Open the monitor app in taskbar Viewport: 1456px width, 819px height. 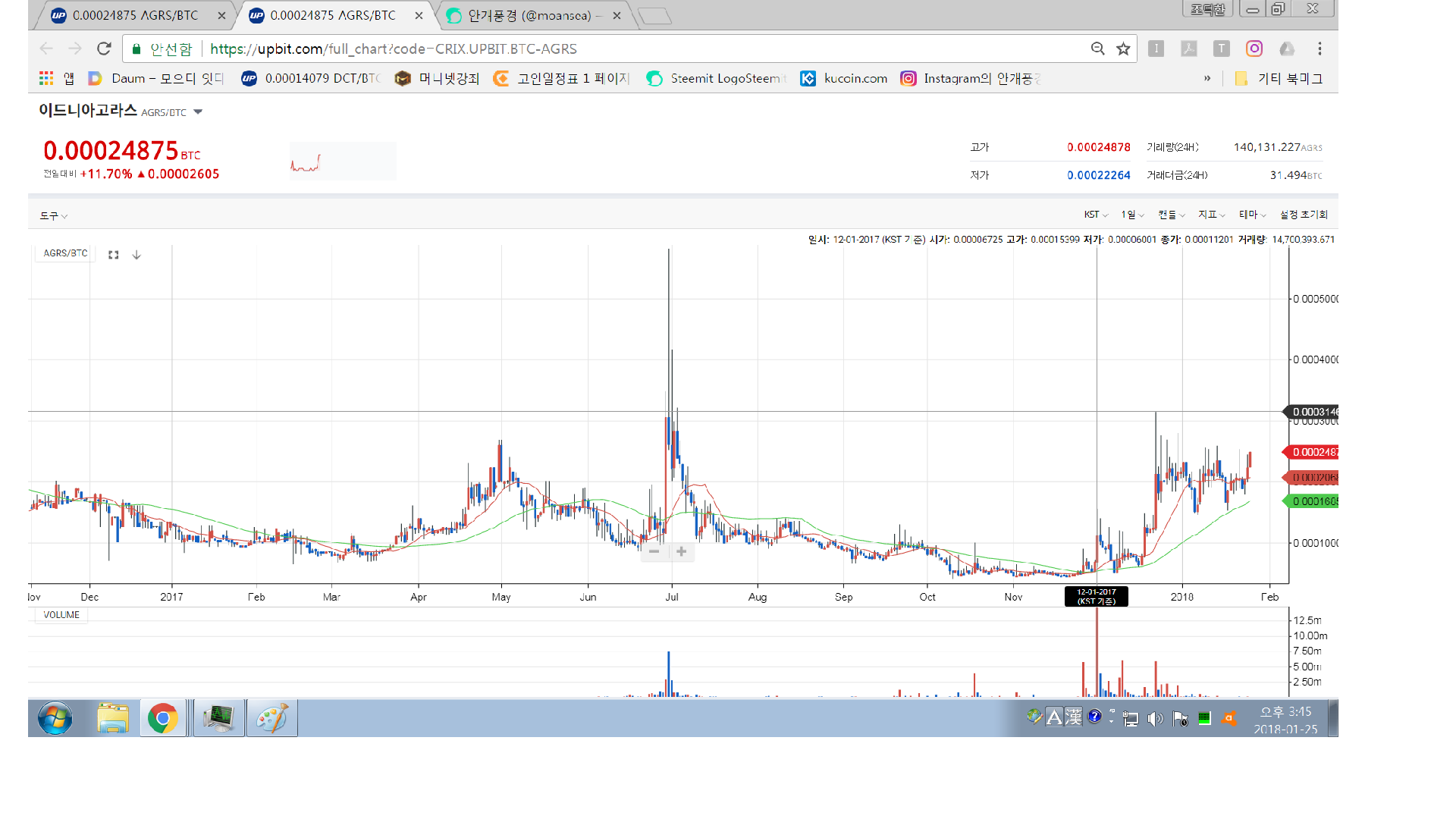[219, 718]
